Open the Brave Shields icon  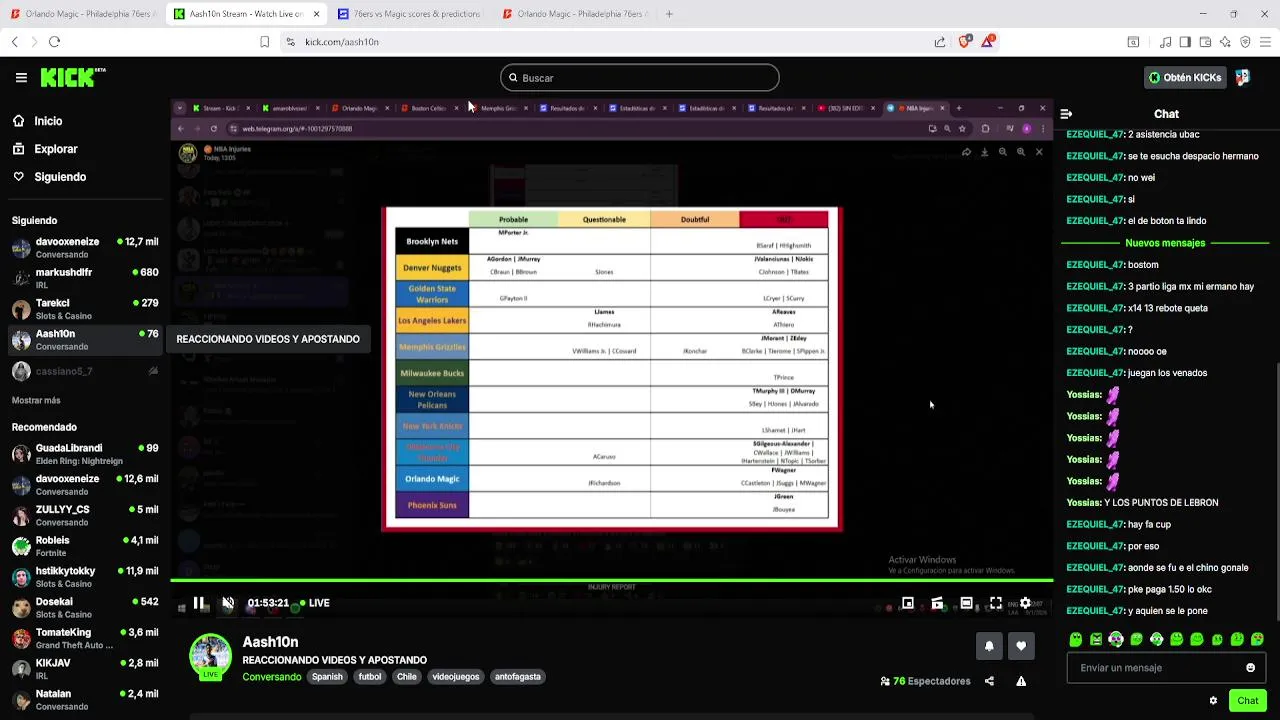click(x=965, y=42)
